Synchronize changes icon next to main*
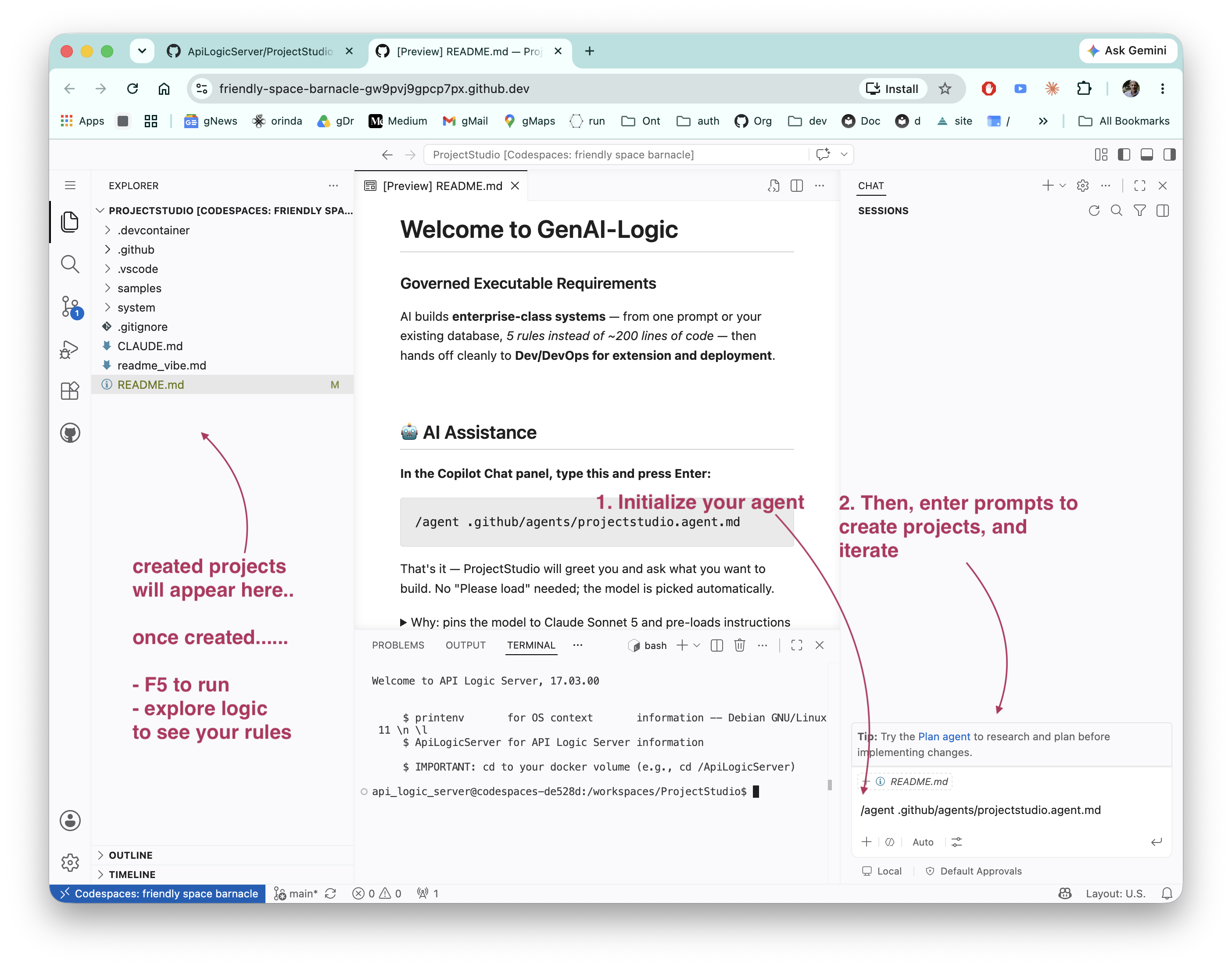Screen dimensions: 1232x968 coord(330,893)
